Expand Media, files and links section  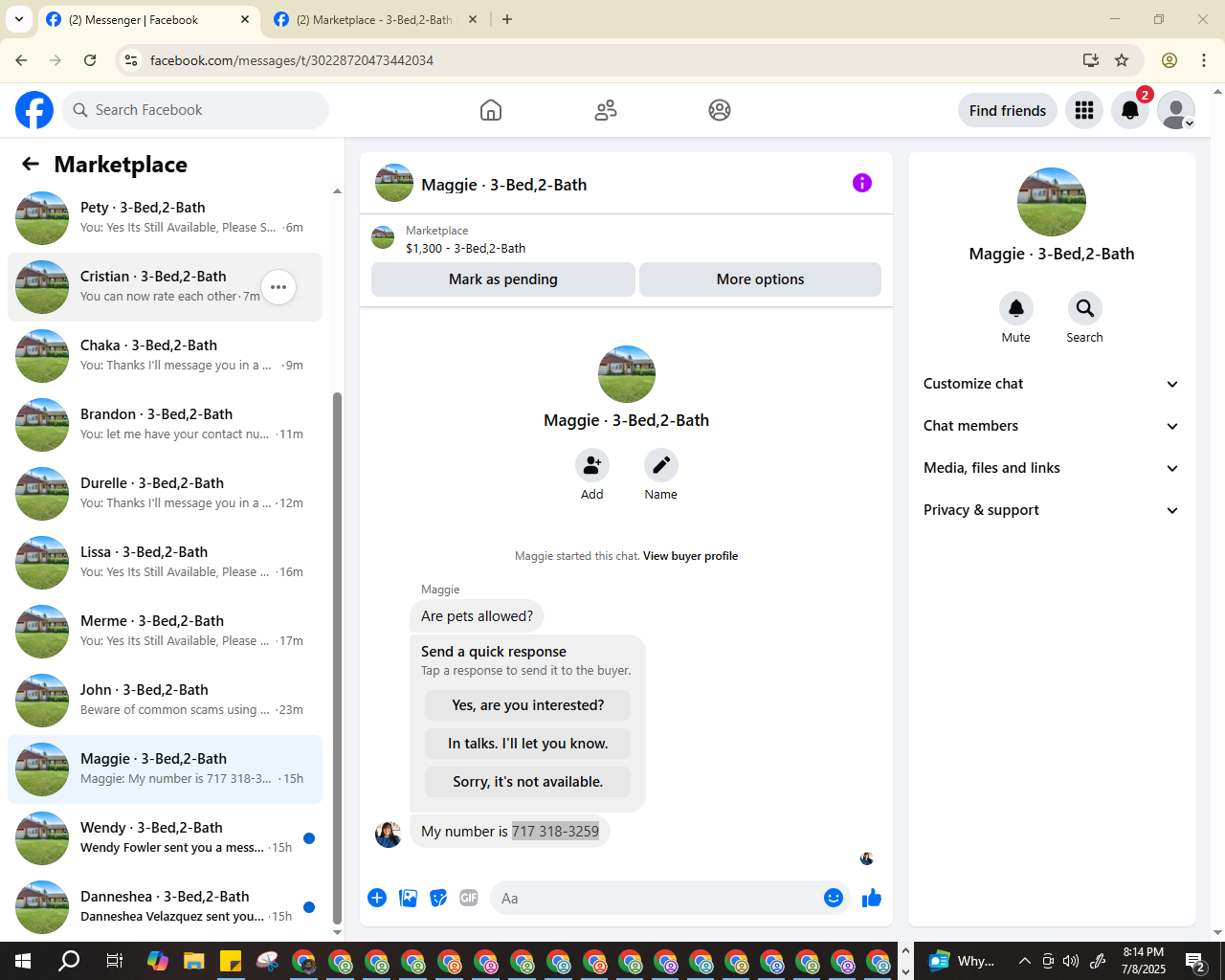click(1052, 468)
